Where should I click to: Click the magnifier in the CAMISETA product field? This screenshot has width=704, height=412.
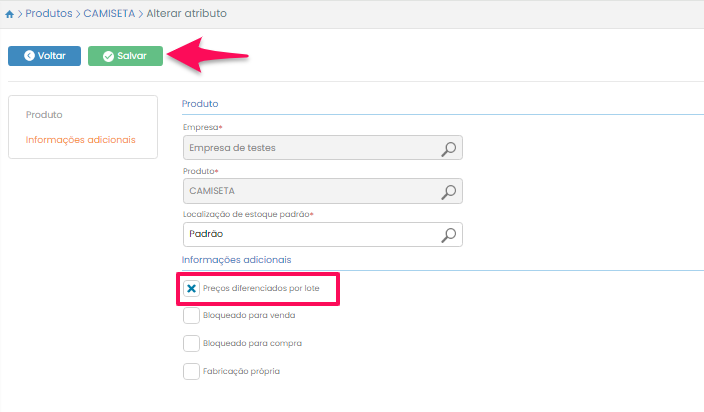(449, 191)
